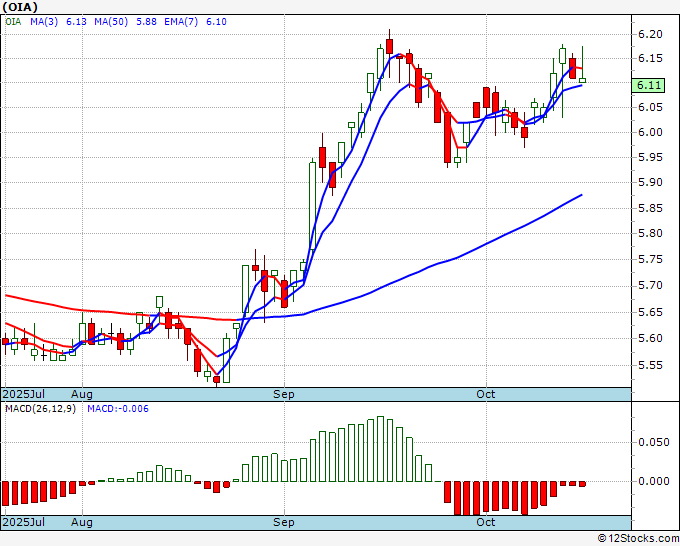680x546 pixels.
Task: Click the 5.90 price axis label
Action: pyautogui.click(x=651, y=183)
